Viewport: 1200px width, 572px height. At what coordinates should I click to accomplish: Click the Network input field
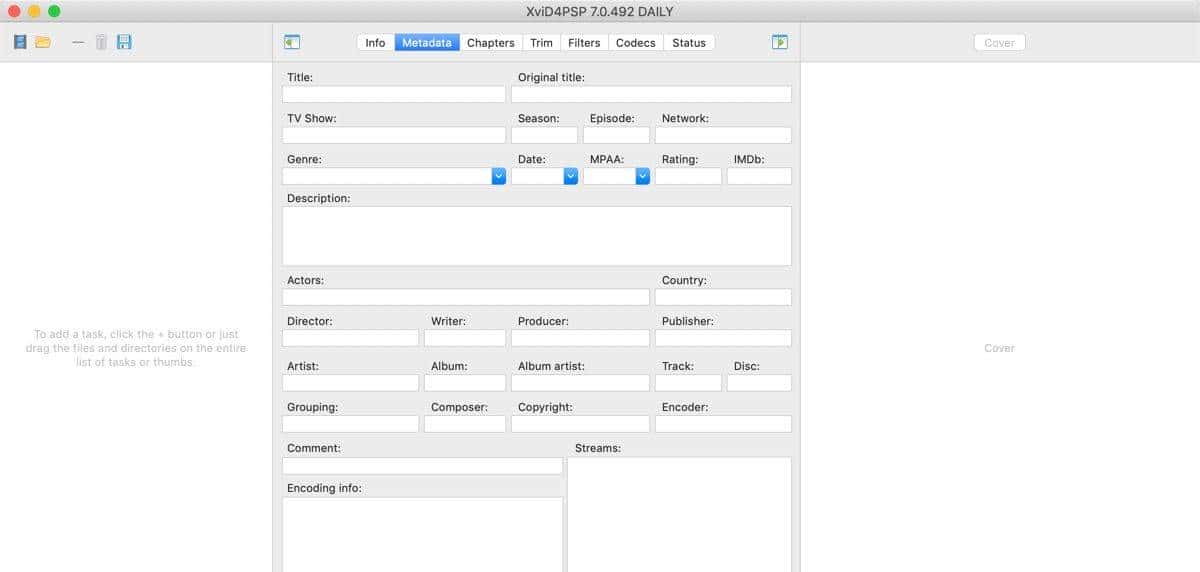click(x=723, y=135)
